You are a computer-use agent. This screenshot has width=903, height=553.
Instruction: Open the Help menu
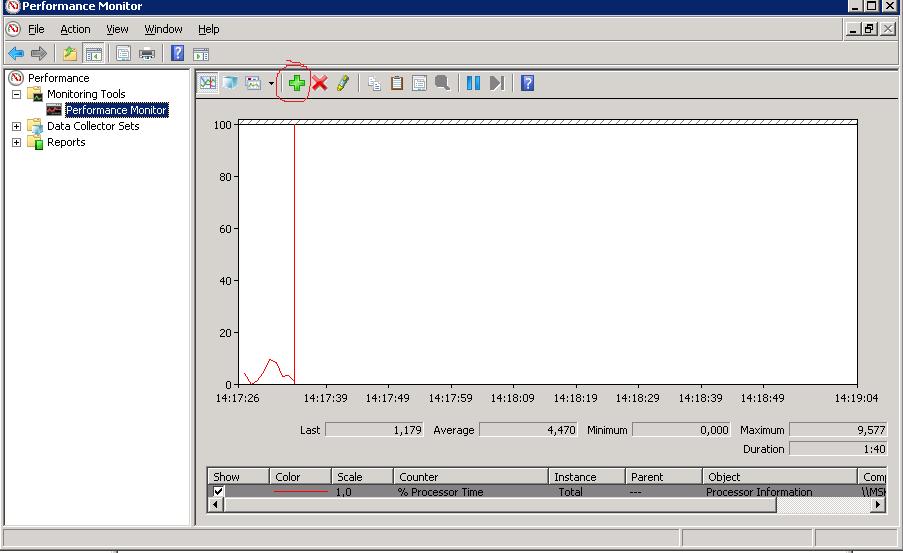point(208,29)
